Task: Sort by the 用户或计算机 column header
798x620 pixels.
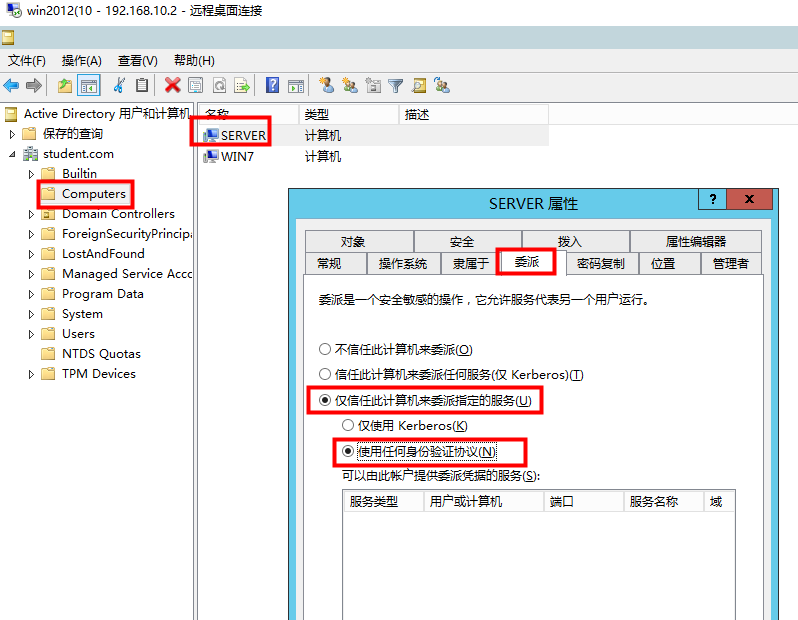Action: point(483,502)
